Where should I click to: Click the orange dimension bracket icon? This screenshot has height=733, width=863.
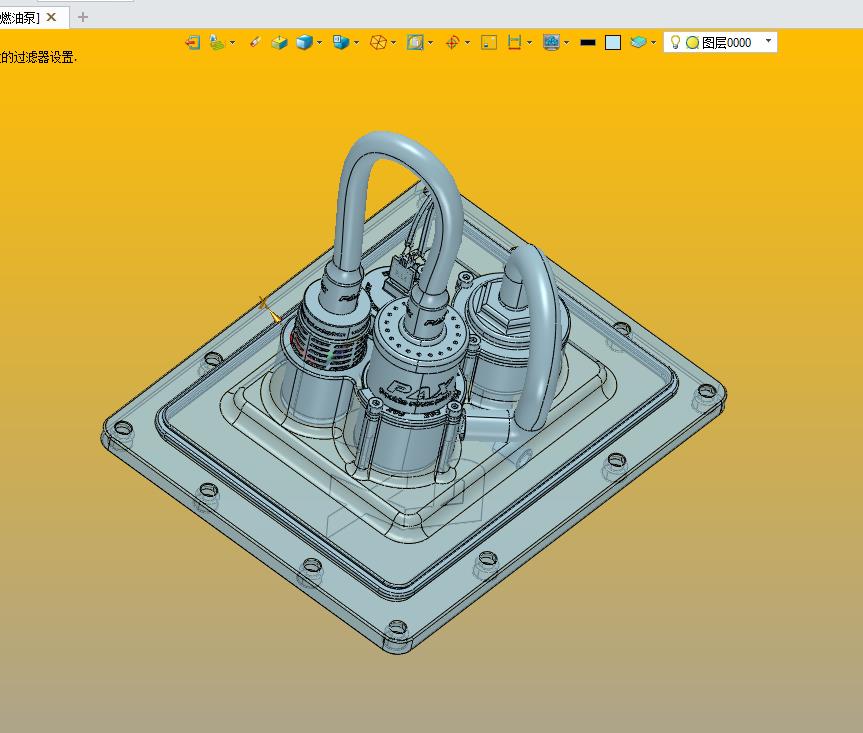pos(514,42)
